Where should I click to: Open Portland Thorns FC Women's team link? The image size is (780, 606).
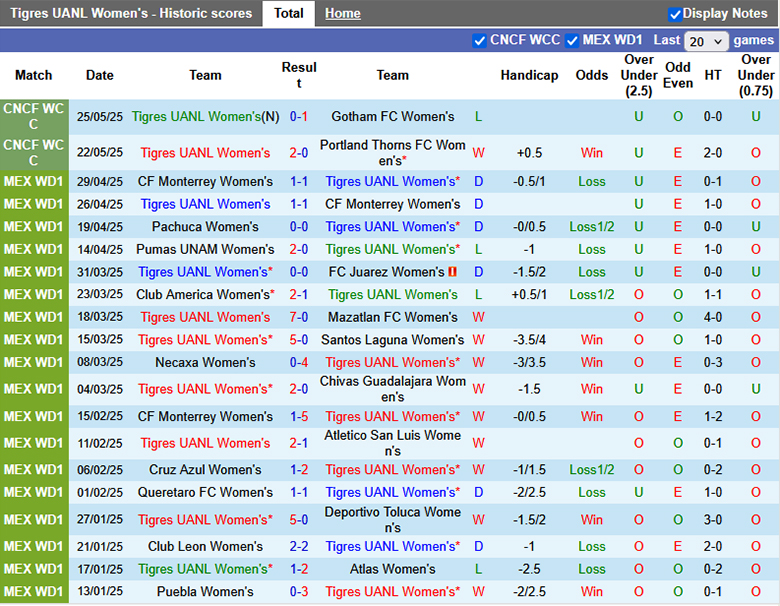click(392, 153)
